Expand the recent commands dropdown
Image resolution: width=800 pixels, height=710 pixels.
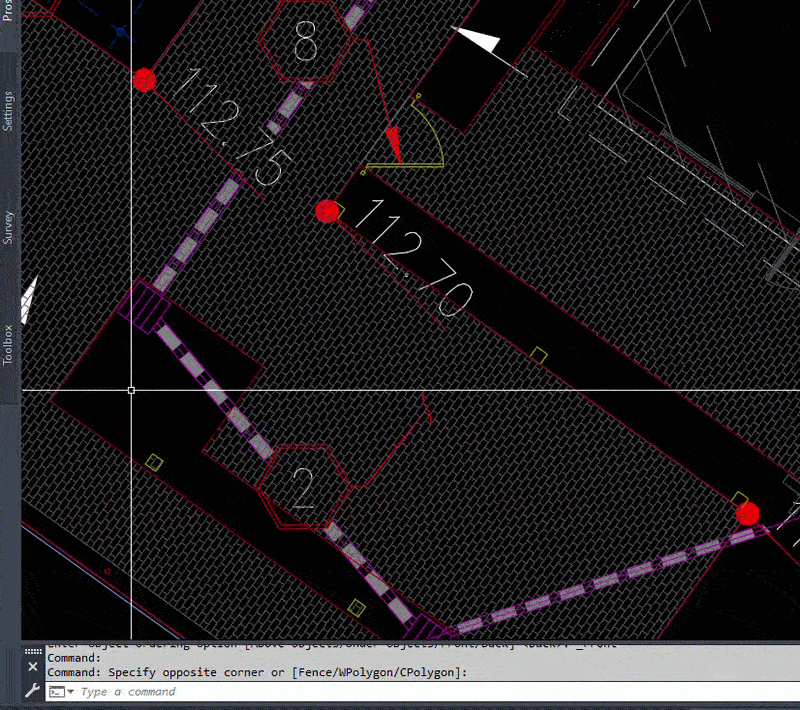coord(70,692)
